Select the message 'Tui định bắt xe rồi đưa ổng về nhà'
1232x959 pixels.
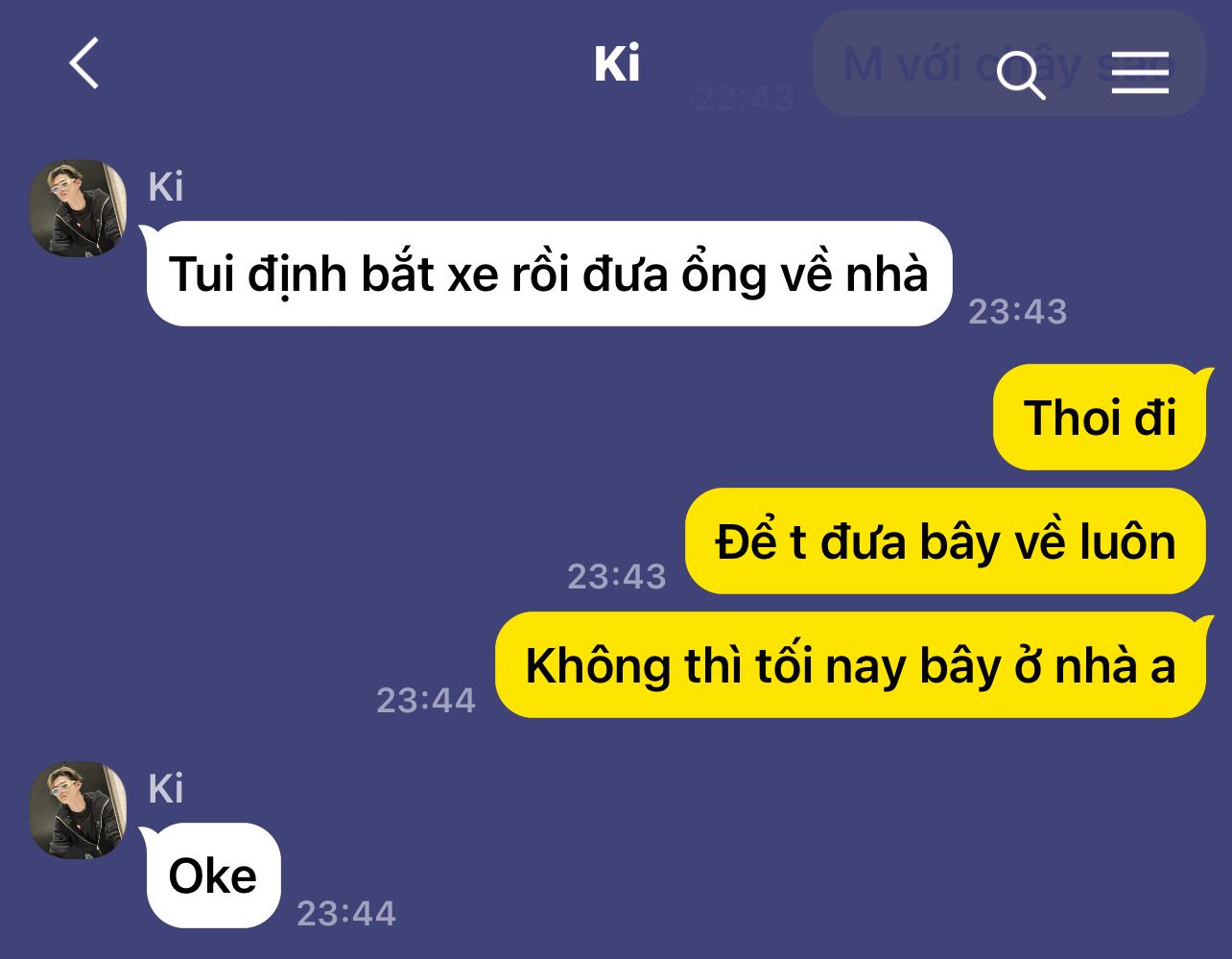(547, 274)
